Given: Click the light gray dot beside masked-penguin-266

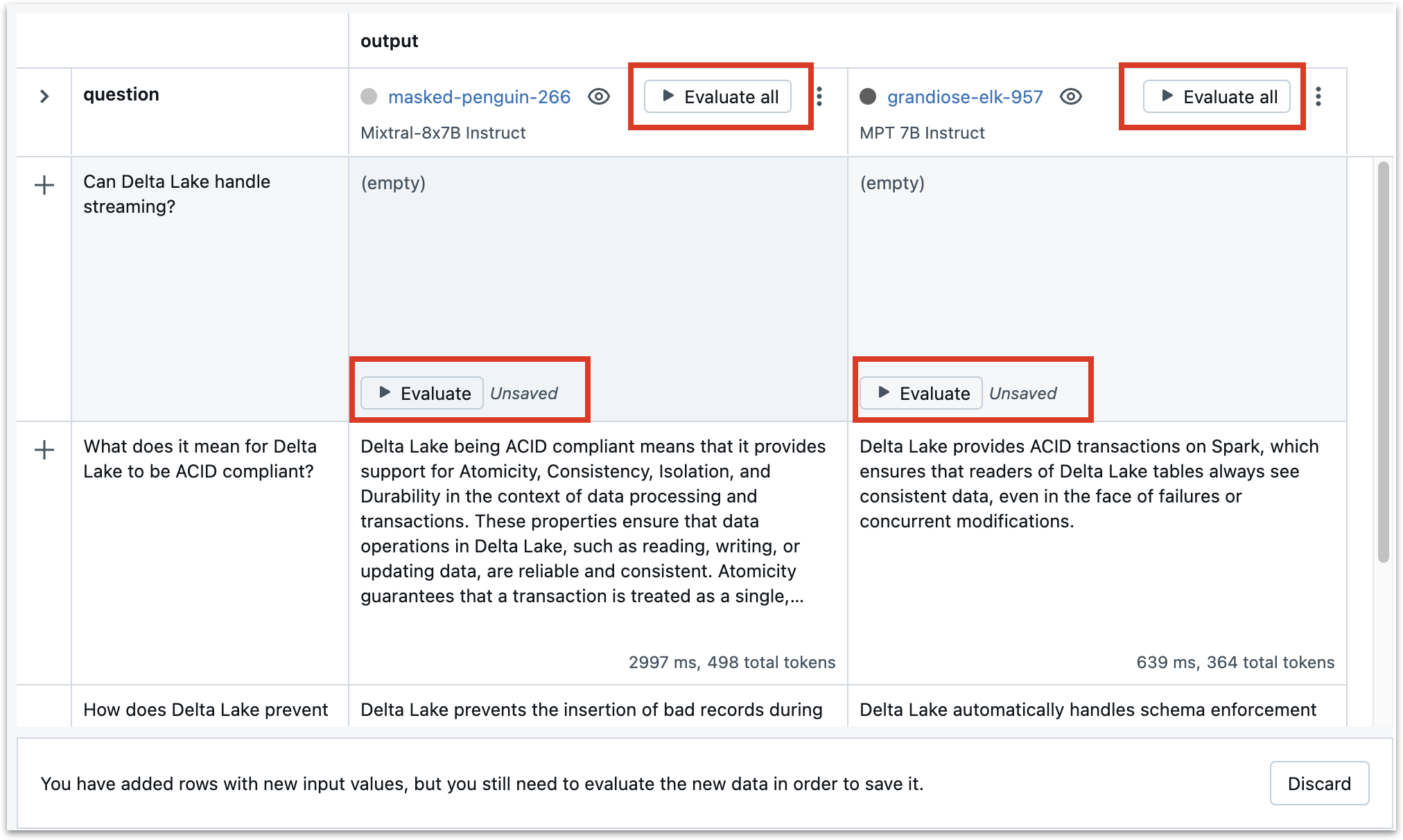Looking at the screenshot, I should pos(369,96).
